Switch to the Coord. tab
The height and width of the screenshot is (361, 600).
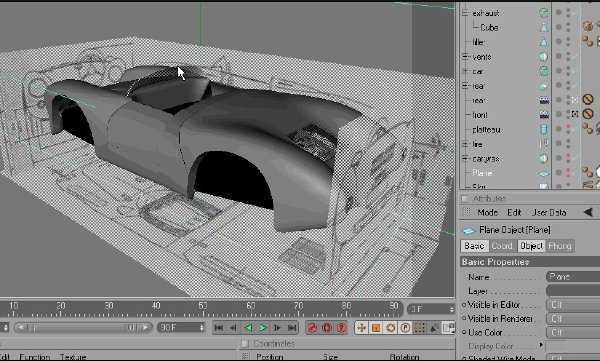pyautogui.click(x=502, y=246)
